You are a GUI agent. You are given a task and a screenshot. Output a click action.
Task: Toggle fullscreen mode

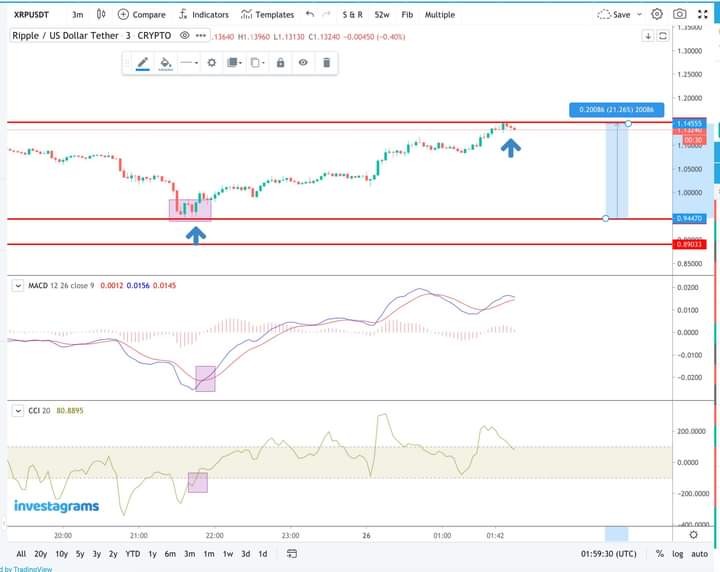pos(703,14)
